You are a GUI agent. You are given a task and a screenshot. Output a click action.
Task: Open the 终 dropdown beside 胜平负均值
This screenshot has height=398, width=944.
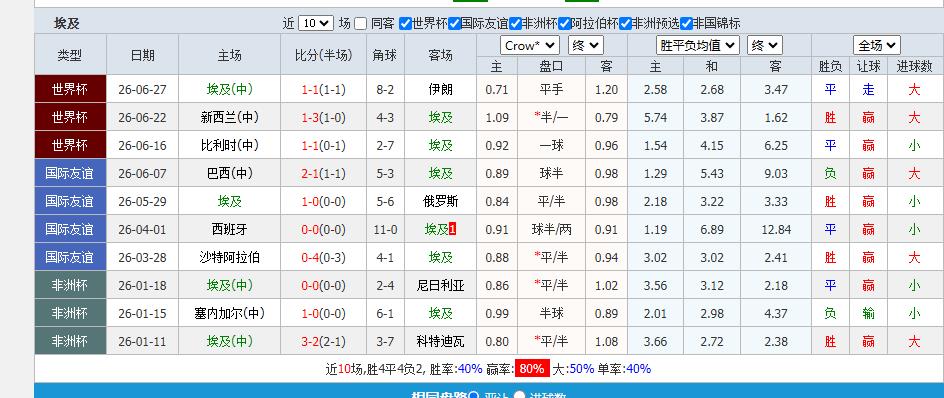pyautogui.click(x=765, y=45)
